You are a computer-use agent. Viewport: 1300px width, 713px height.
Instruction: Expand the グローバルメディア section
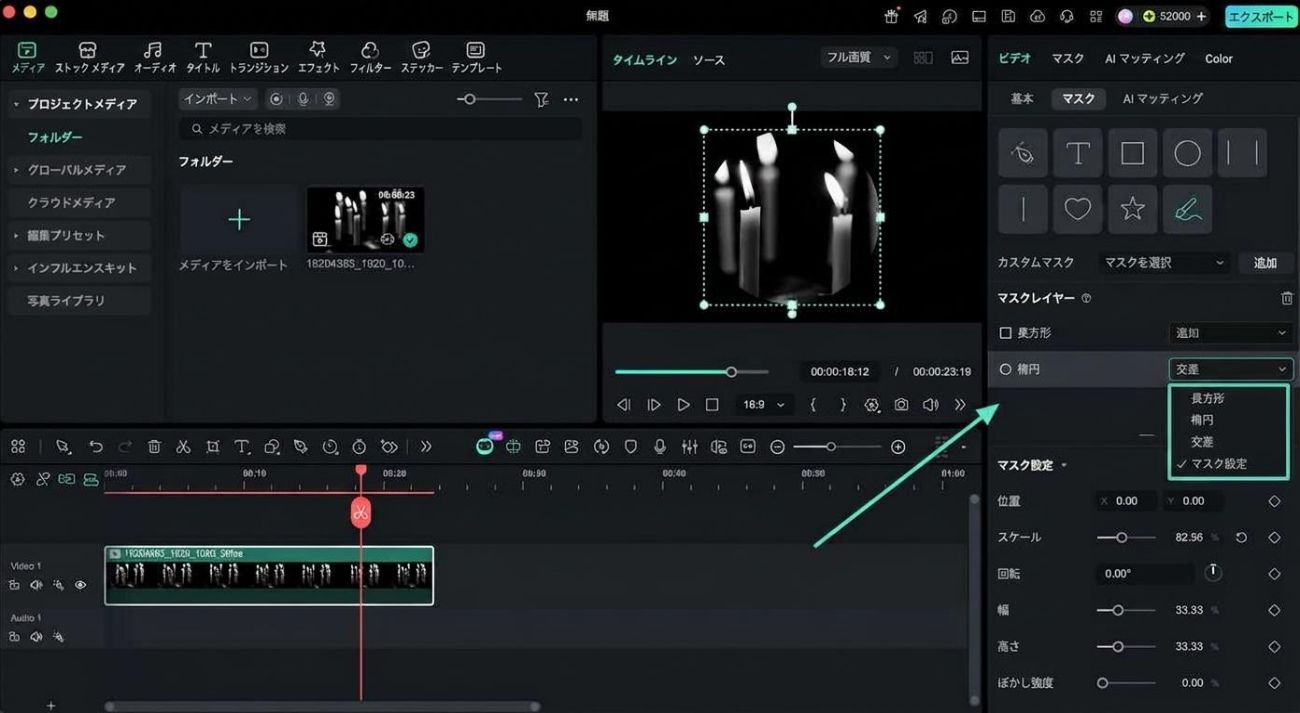[16, 170]
